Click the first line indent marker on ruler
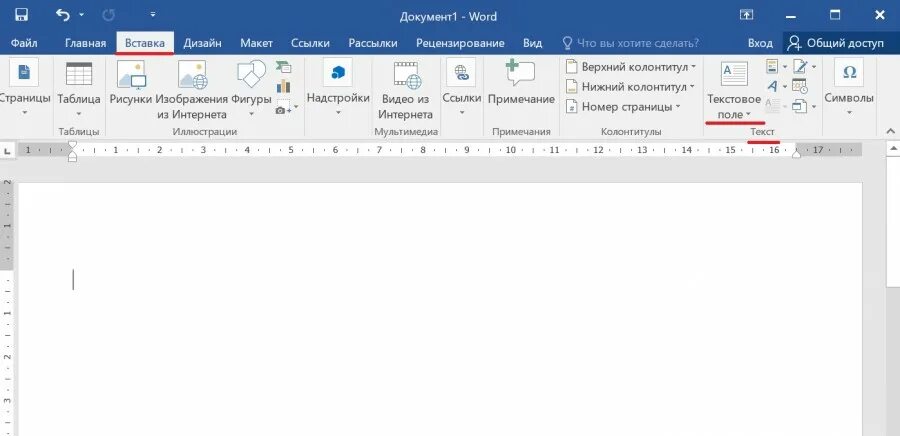 point(72,146)
